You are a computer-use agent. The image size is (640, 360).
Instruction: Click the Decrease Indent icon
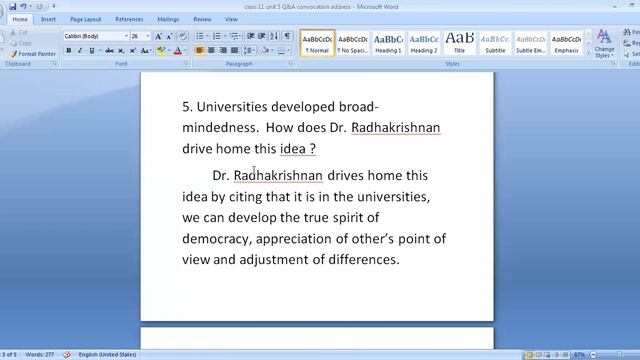pyautogui.click(x=251, y=36)
